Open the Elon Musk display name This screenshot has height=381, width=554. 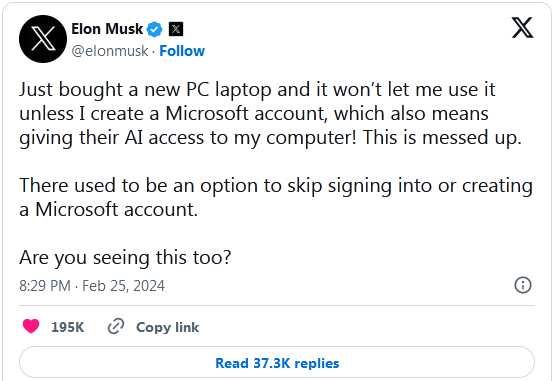point(107,29)
